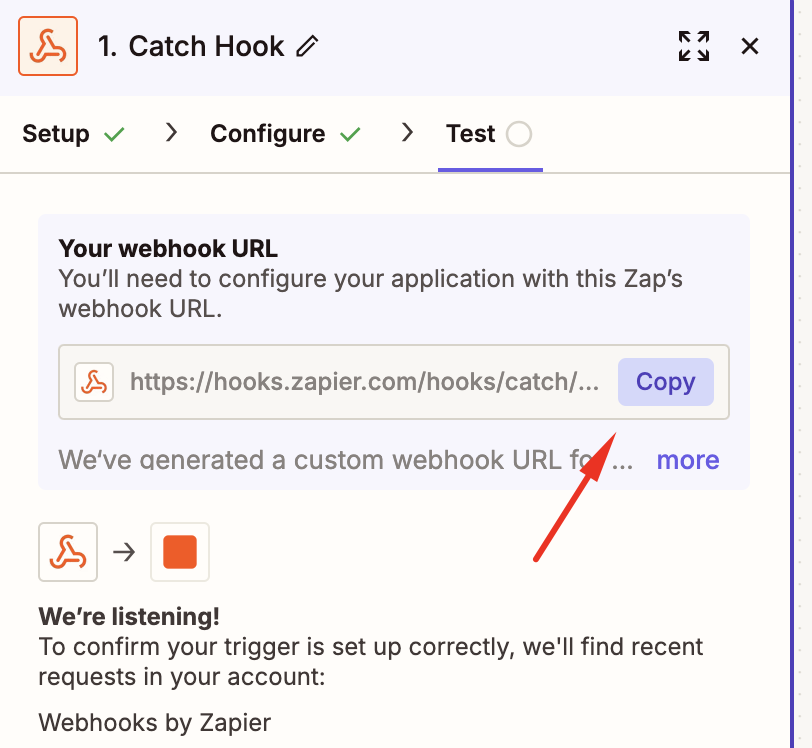812x748 pixels.
Task: Click the green checkmark beside Setup
Action: coord(115,134)
